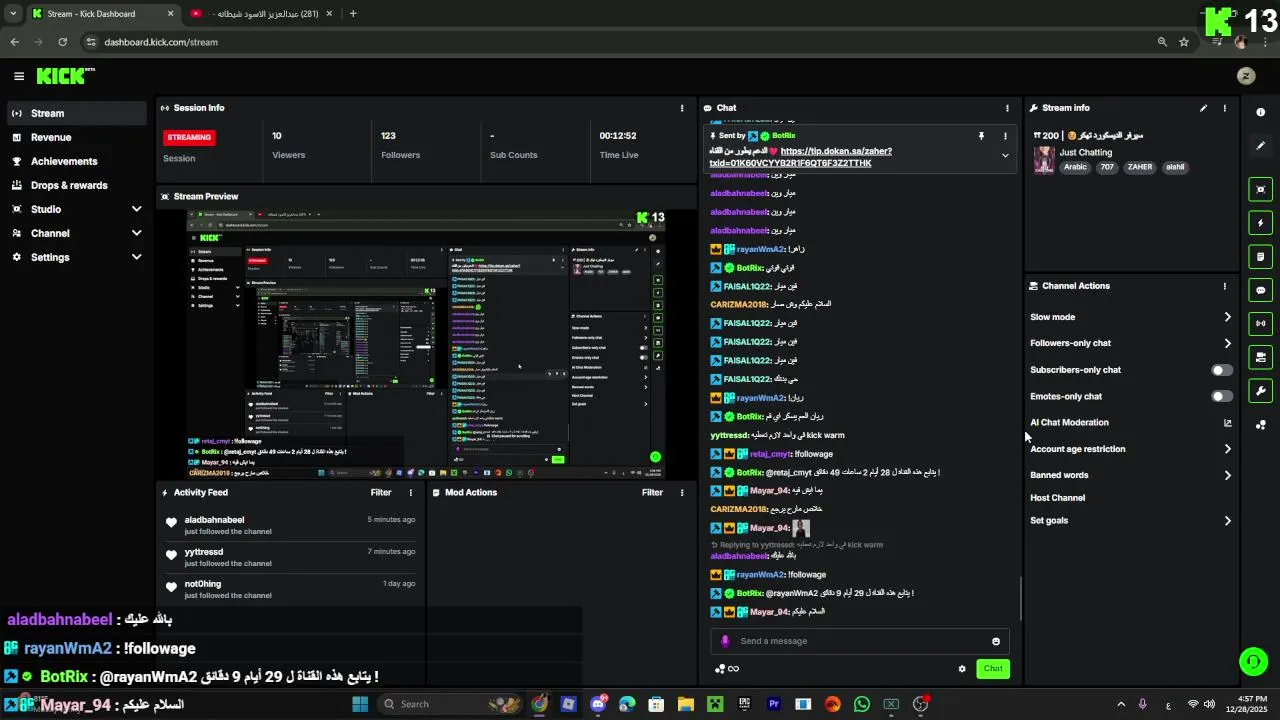The image size is (1280, 720).
Task: Open the tip.dokan.sa link in pinned message
Action: pyautogui.click(x=800, y=157)
